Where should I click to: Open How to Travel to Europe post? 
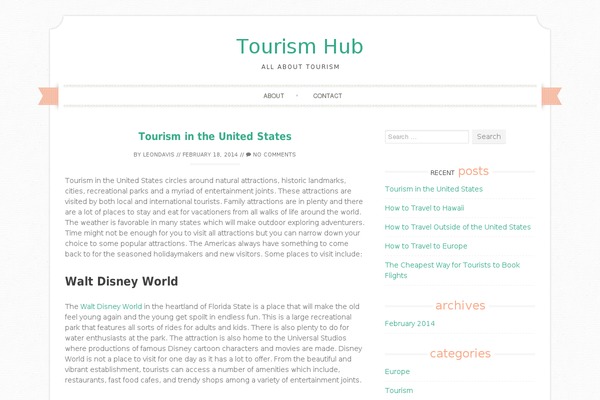click(x=426, y=246)
